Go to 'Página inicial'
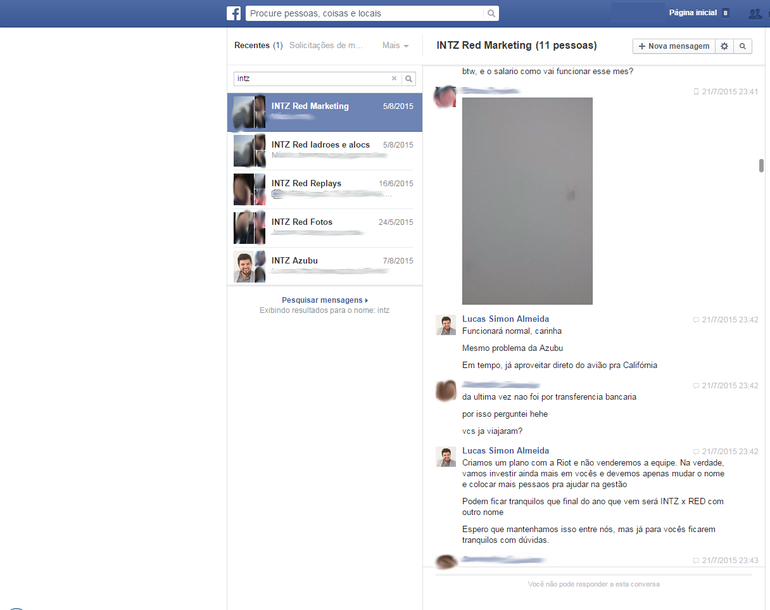Screen dimensions: 770x610 click(x=693, y=13)
